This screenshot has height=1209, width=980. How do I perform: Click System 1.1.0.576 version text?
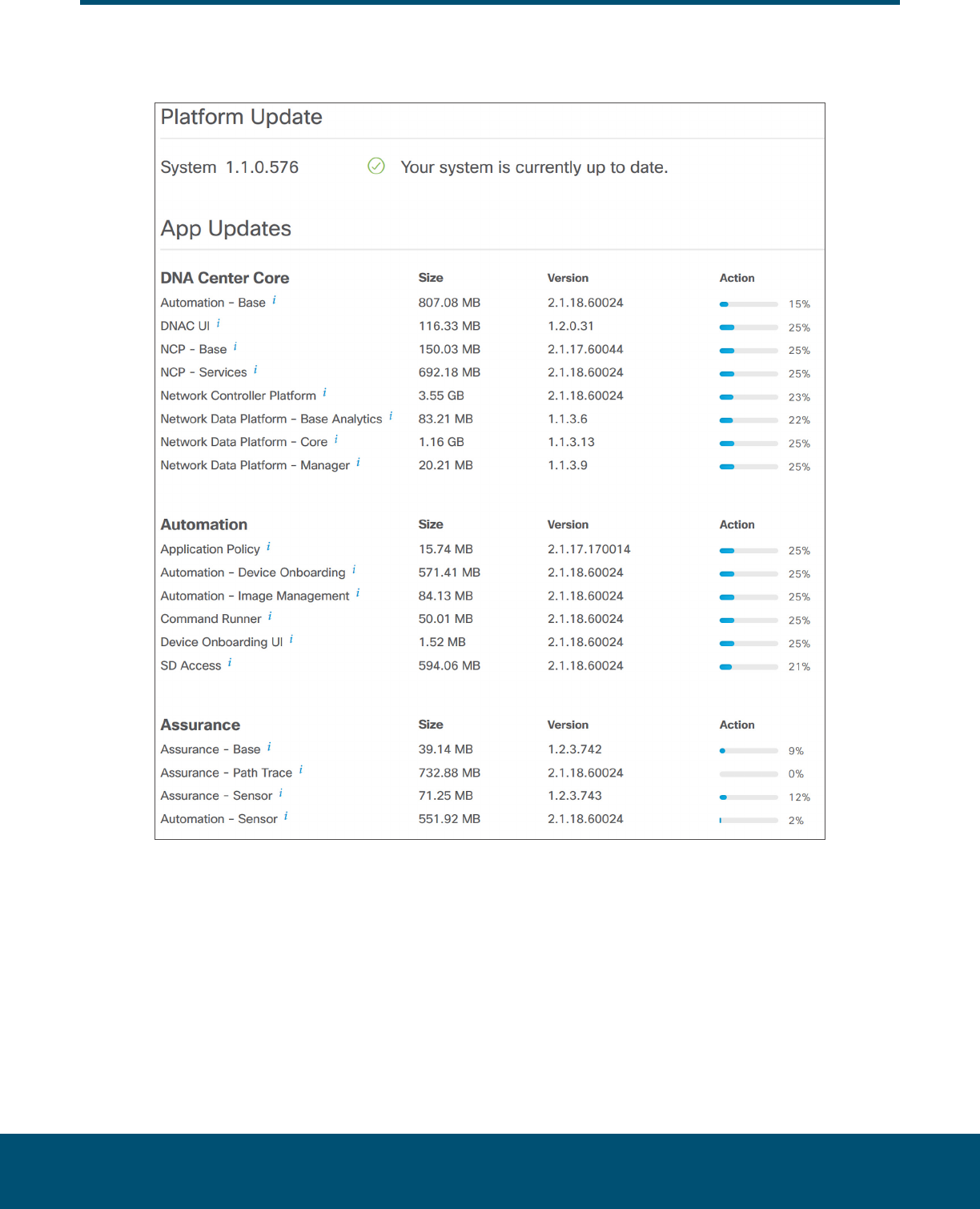pyautogui.click(x=230, y=167)
